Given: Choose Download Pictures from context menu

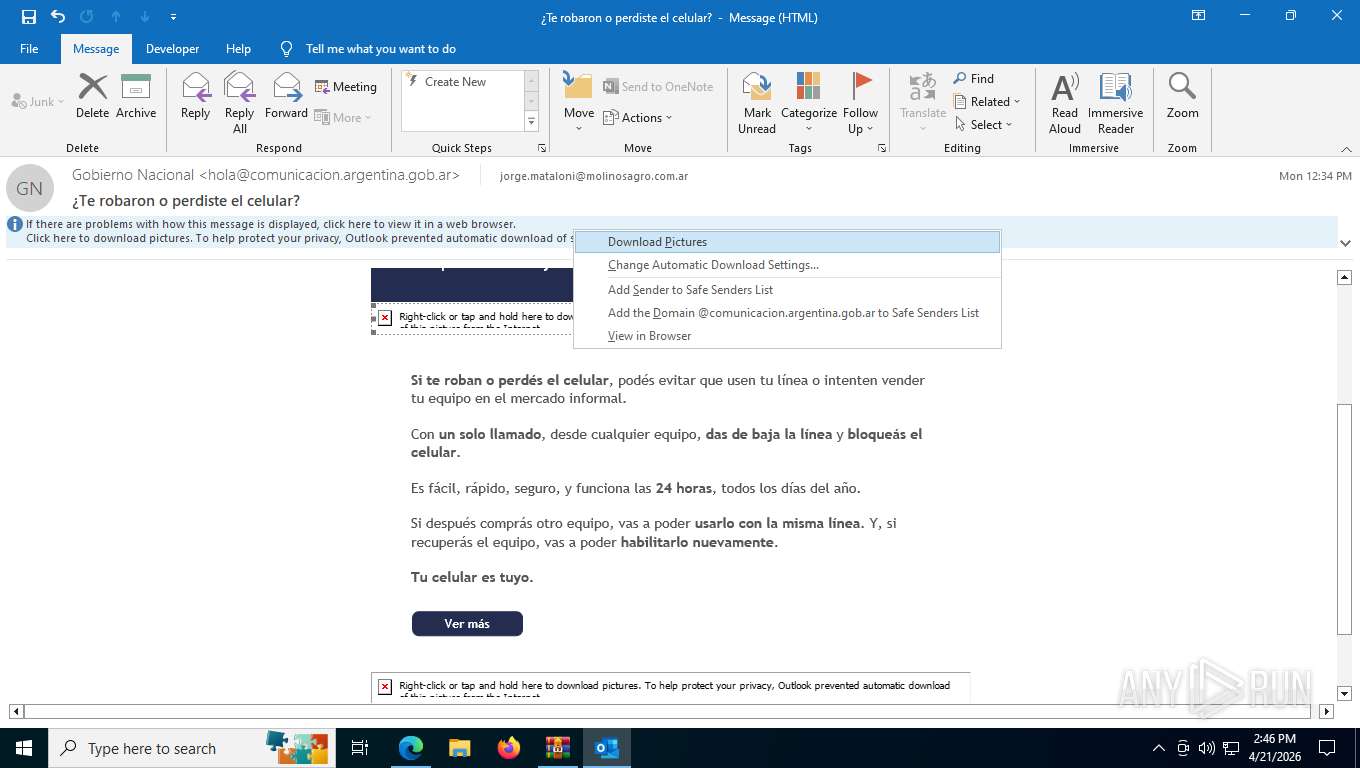Looking at the screenshot, I should click(787, 242).
